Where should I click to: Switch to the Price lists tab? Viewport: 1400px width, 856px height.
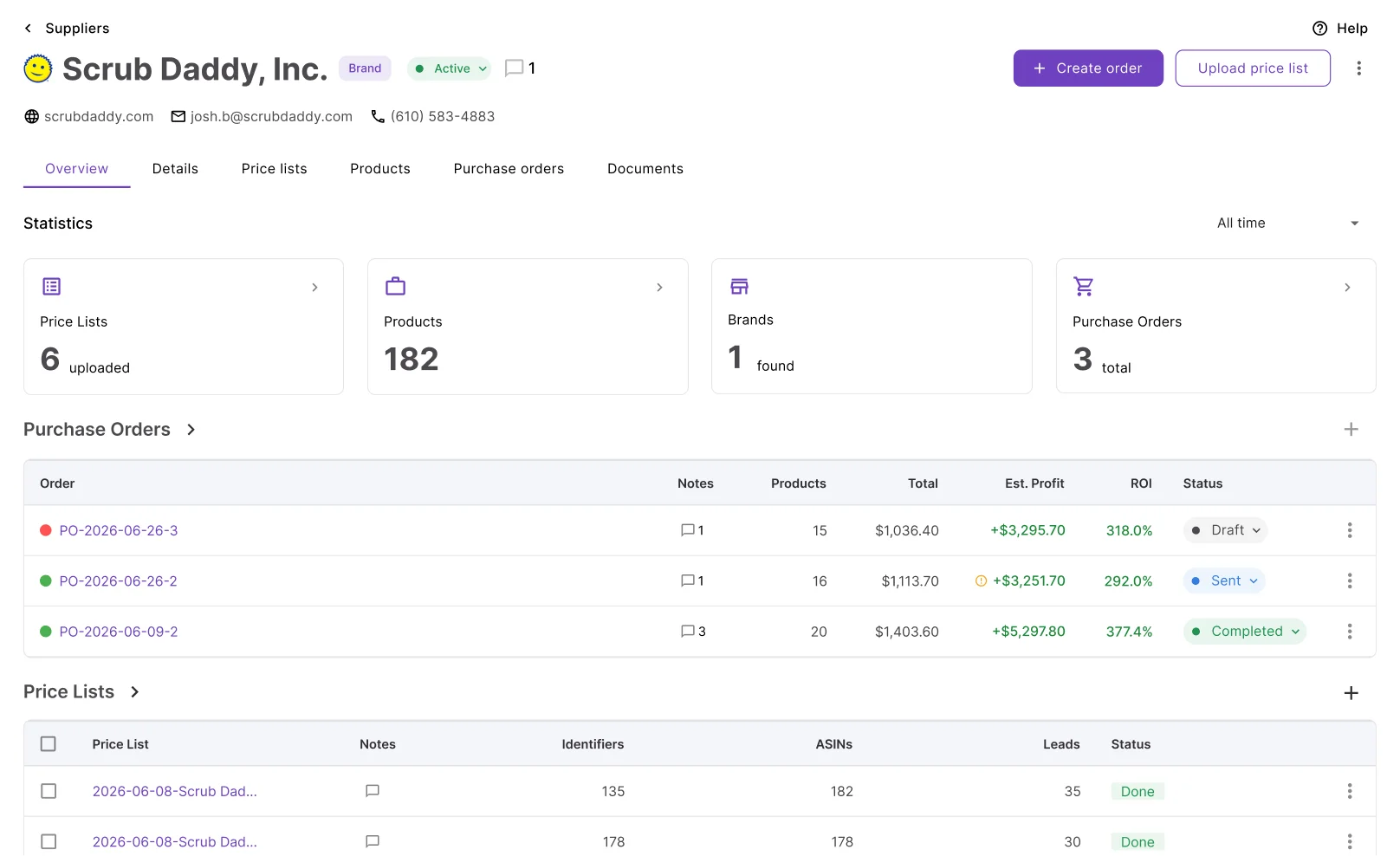(x=274, y=169)
